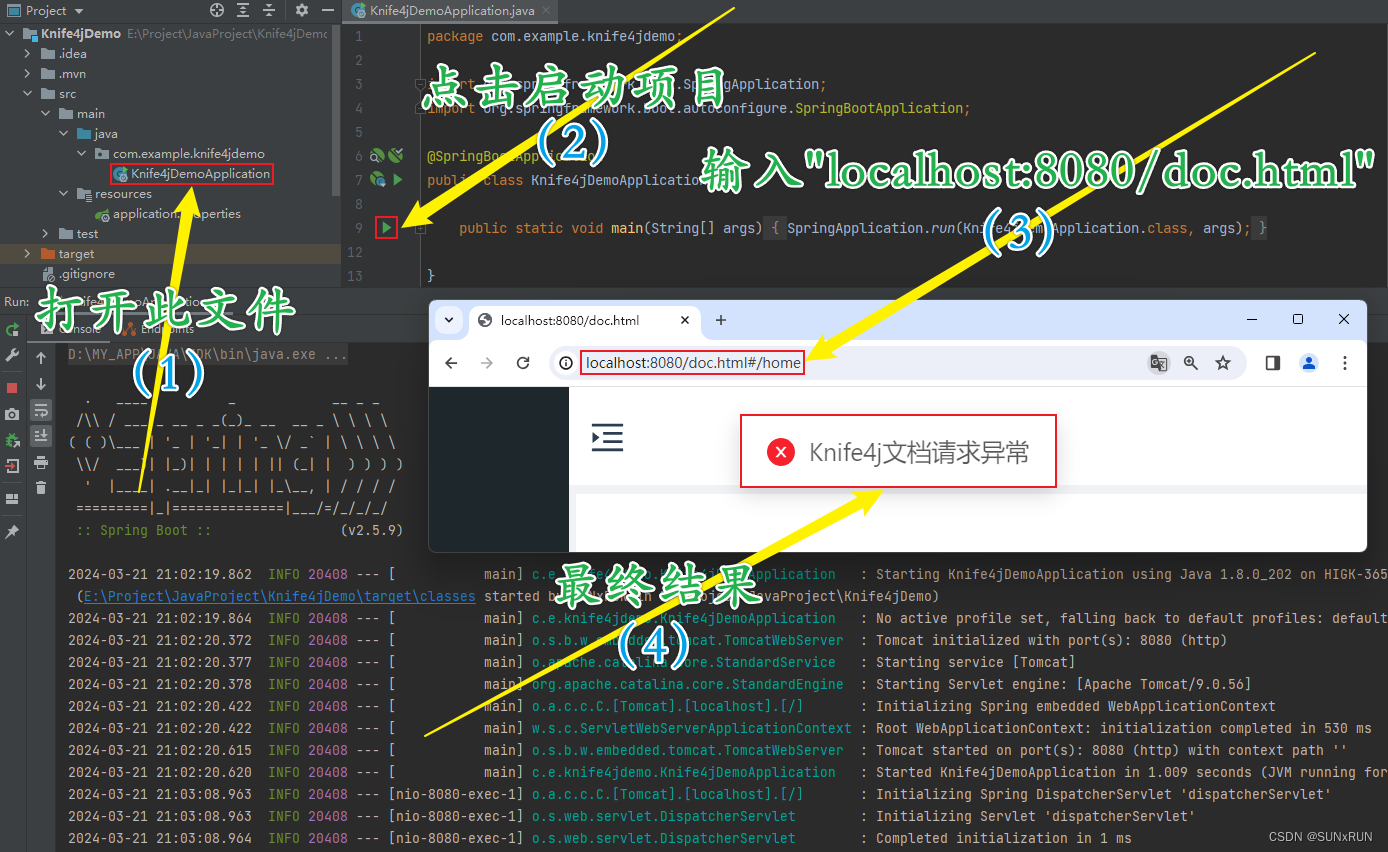Toggle soft-wrap in console

[41, 410]
